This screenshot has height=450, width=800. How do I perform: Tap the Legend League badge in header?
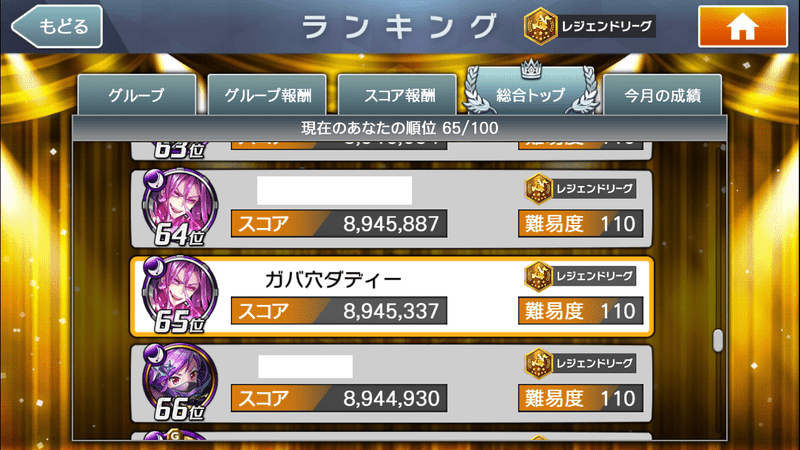click(x=589, y=26)
